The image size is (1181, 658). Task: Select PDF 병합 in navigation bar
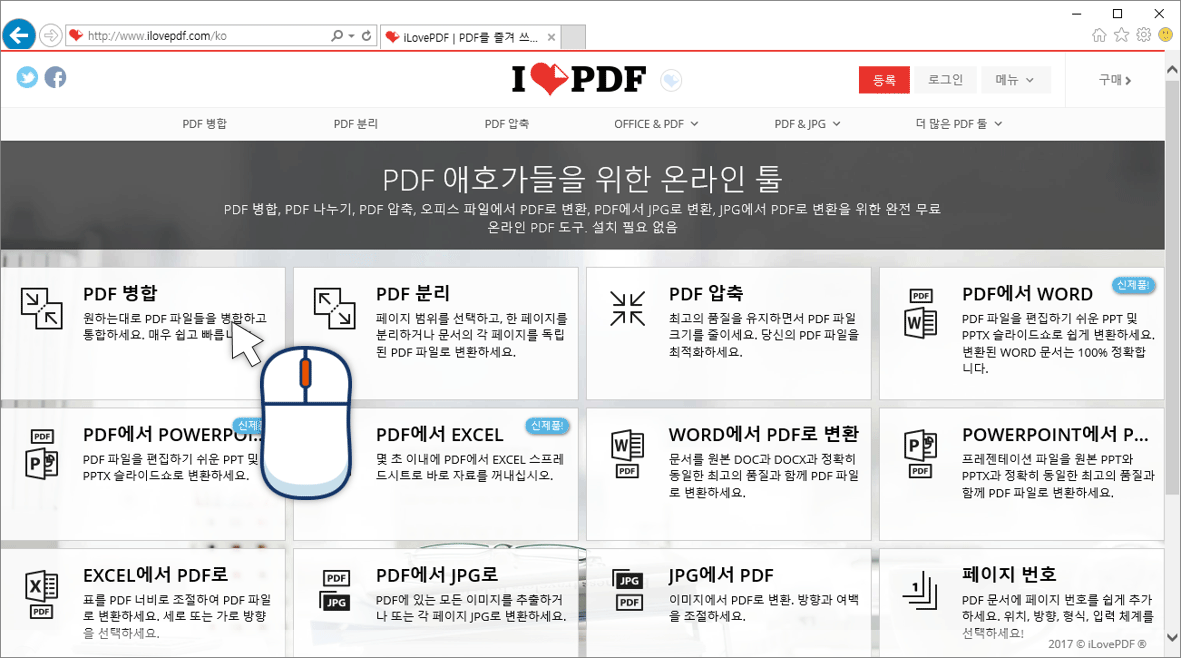(204, 123)
